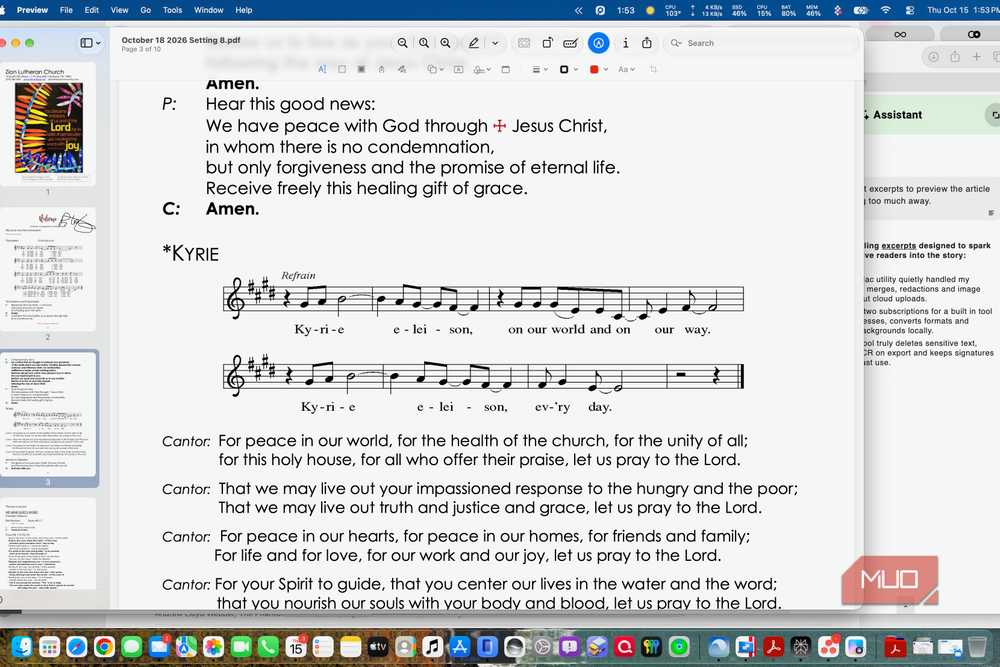The width and height of the screenshot is (1000, 667).
Task: Click the Wi-Fi status icon in menu bar
Action: pyautogui.click(x=885, y=10)
